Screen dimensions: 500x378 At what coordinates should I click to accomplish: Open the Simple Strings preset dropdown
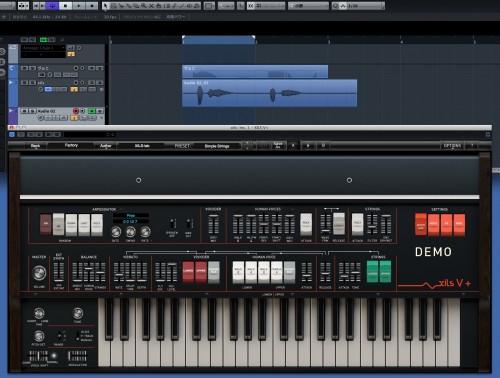pyautogui.click(x=217, y=146)
